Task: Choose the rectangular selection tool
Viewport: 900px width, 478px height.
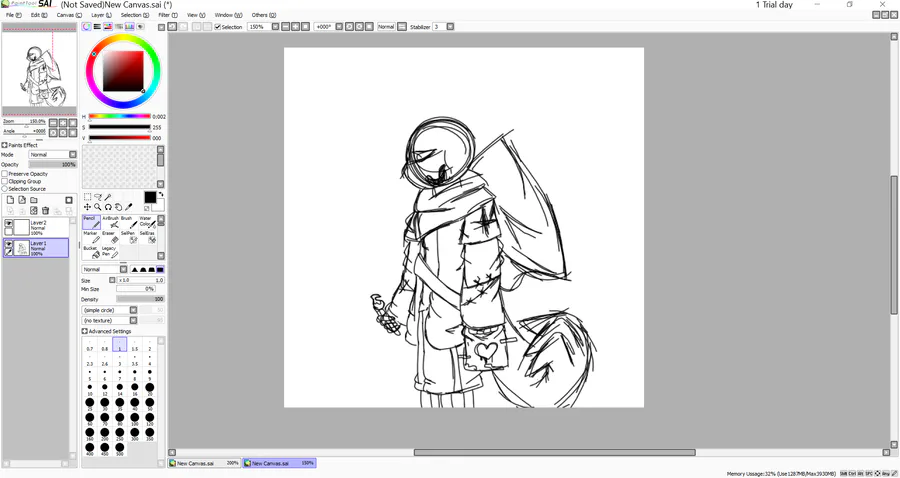Action: (87, 197)
